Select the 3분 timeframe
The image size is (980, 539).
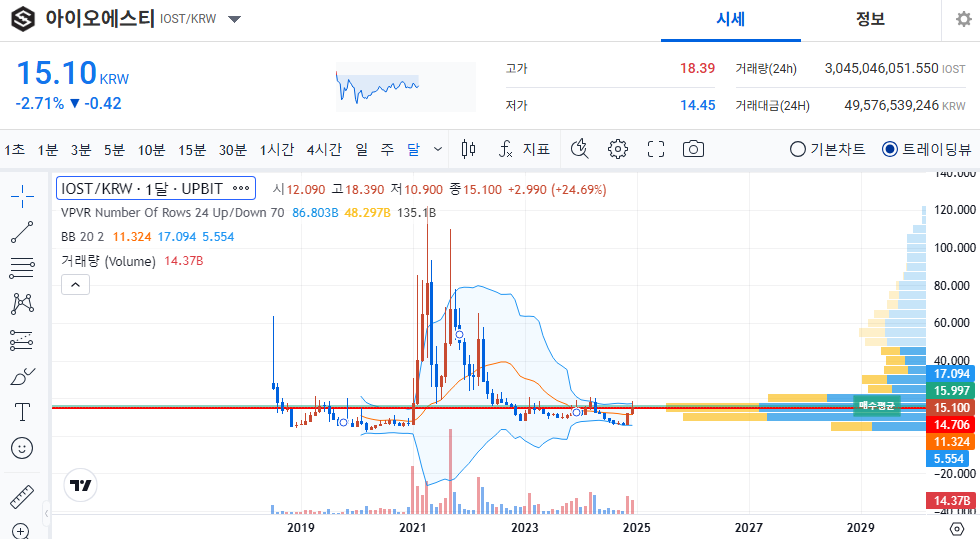(81, 149)
